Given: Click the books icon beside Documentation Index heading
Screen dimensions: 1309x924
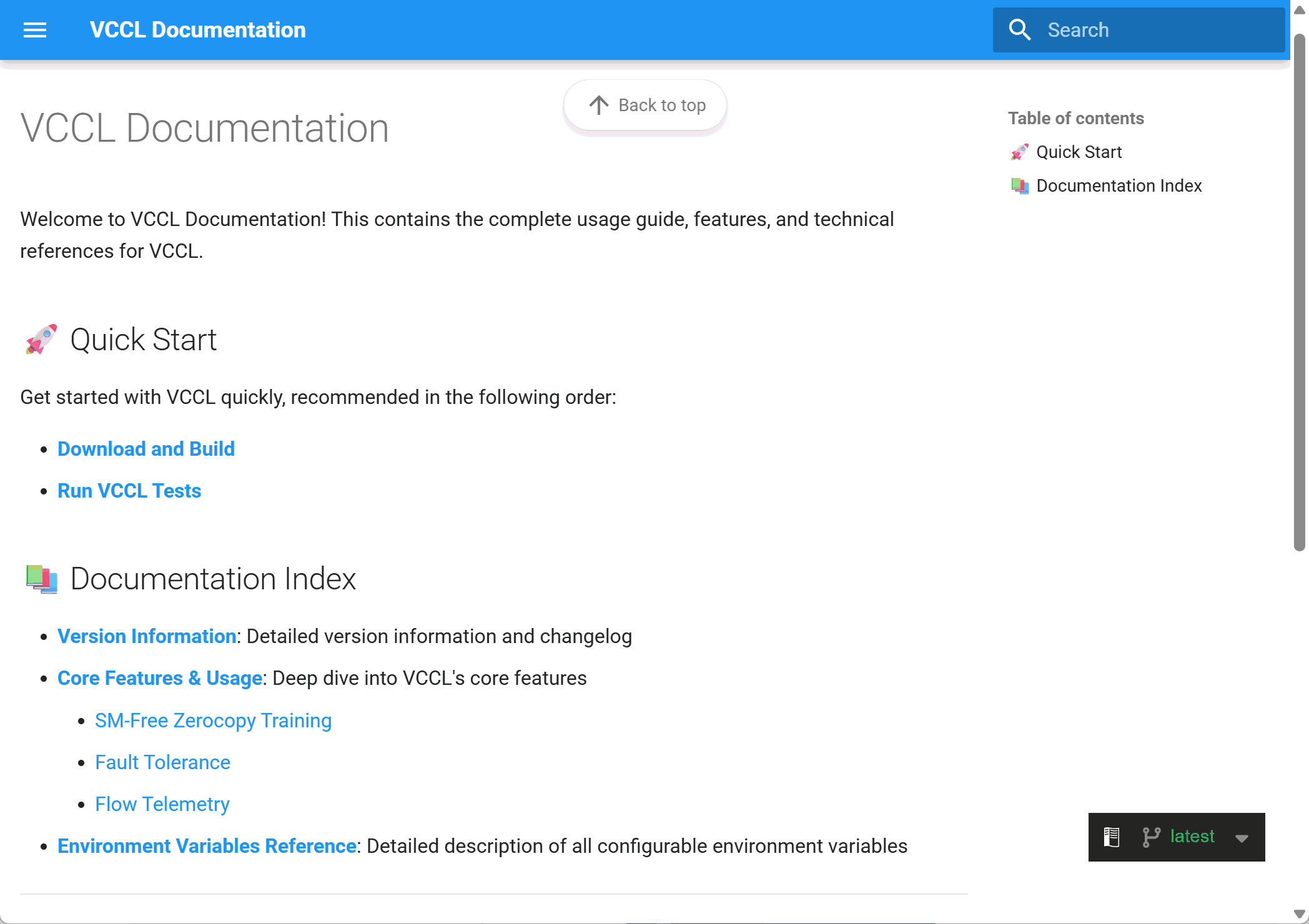Looking at the screenshot, I should [41, 579].
